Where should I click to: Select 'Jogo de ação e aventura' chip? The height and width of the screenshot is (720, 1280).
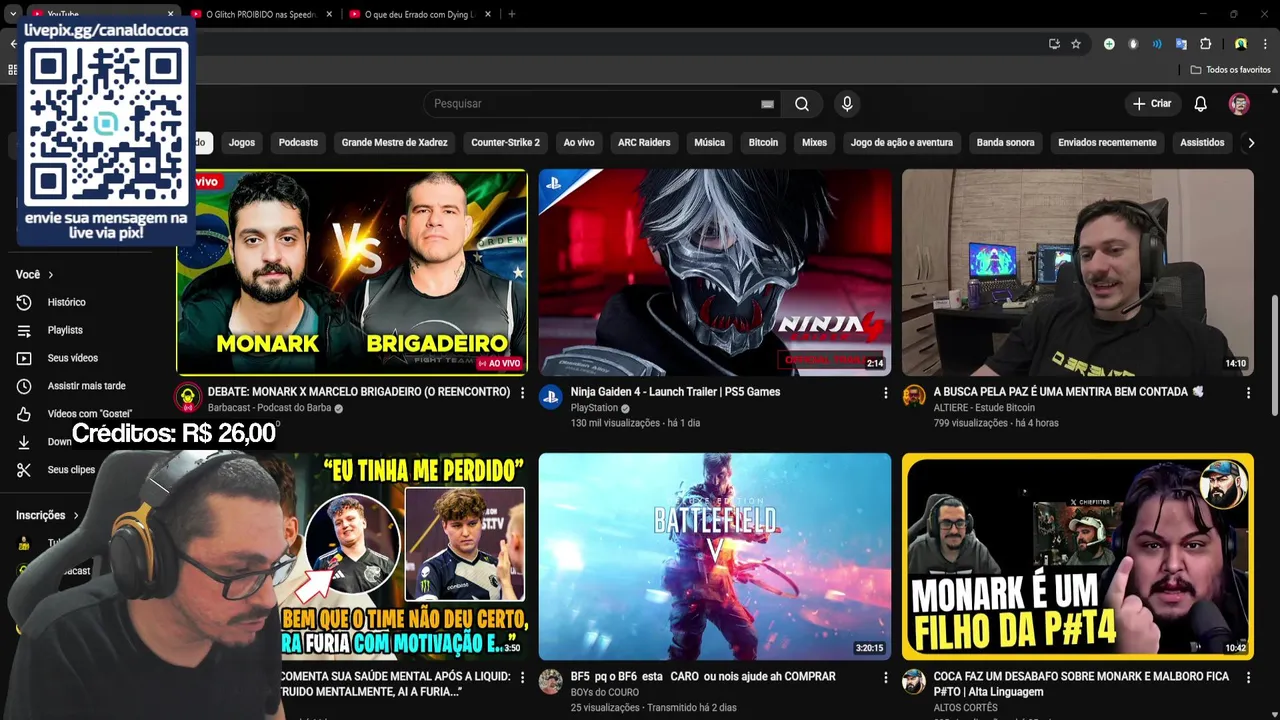click(902, 143)
